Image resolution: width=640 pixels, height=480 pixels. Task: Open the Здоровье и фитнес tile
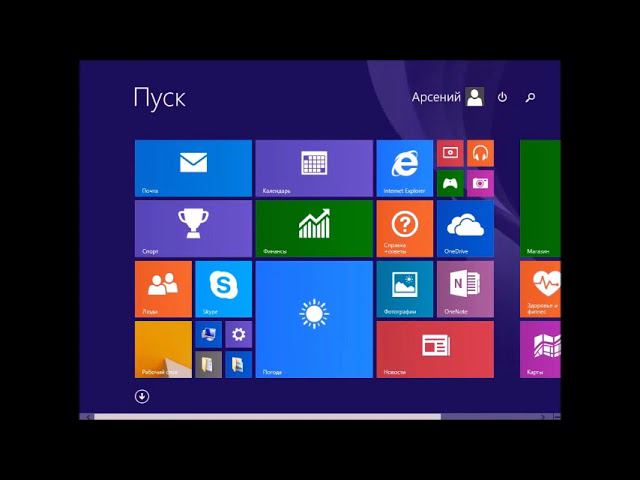tap(540, 289)
